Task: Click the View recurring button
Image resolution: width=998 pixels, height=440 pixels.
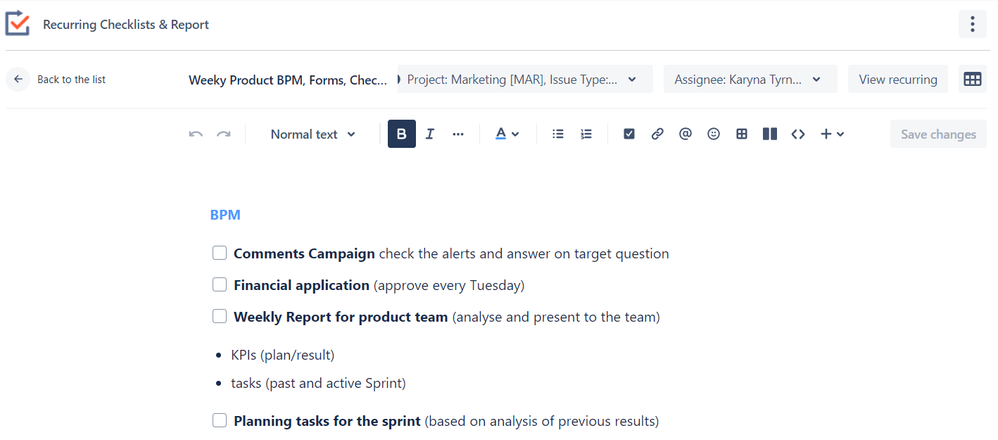Action: pyautogui.click(x=897, y=80)
